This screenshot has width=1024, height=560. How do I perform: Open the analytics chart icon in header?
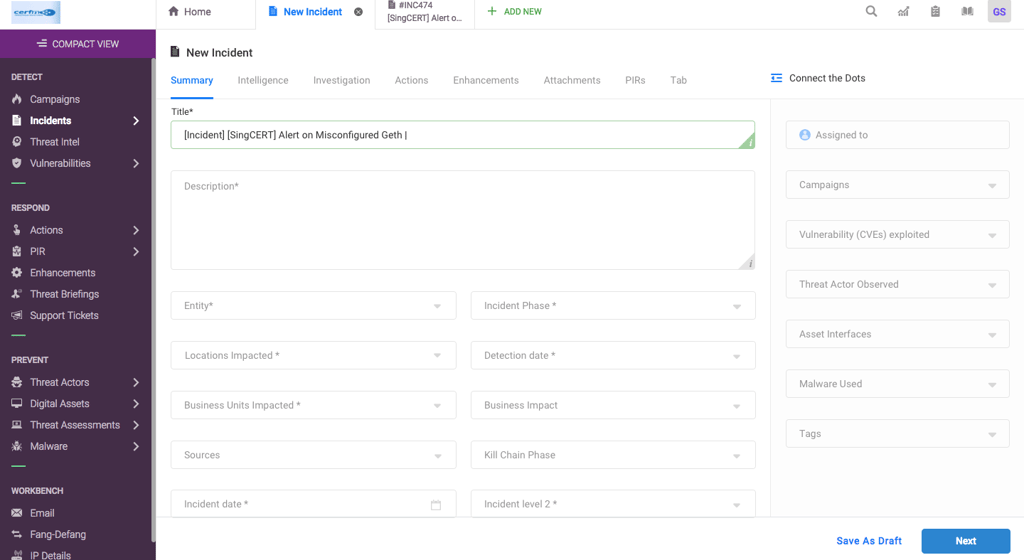(903, 11)
